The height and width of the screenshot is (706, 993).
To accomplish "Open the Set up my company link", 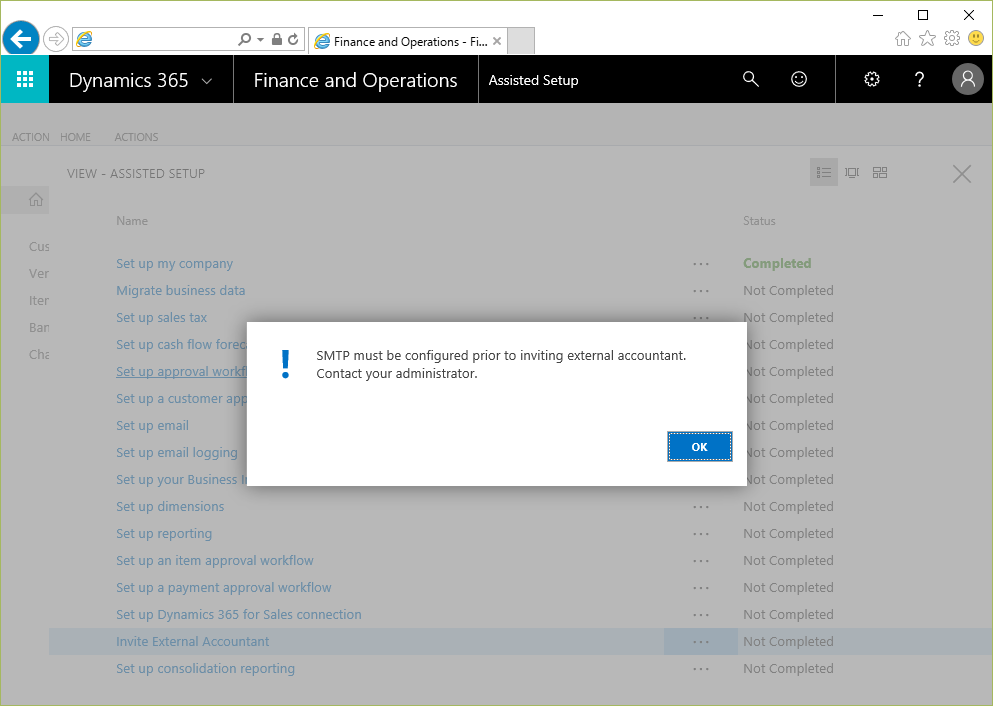I will pos(174,264).
